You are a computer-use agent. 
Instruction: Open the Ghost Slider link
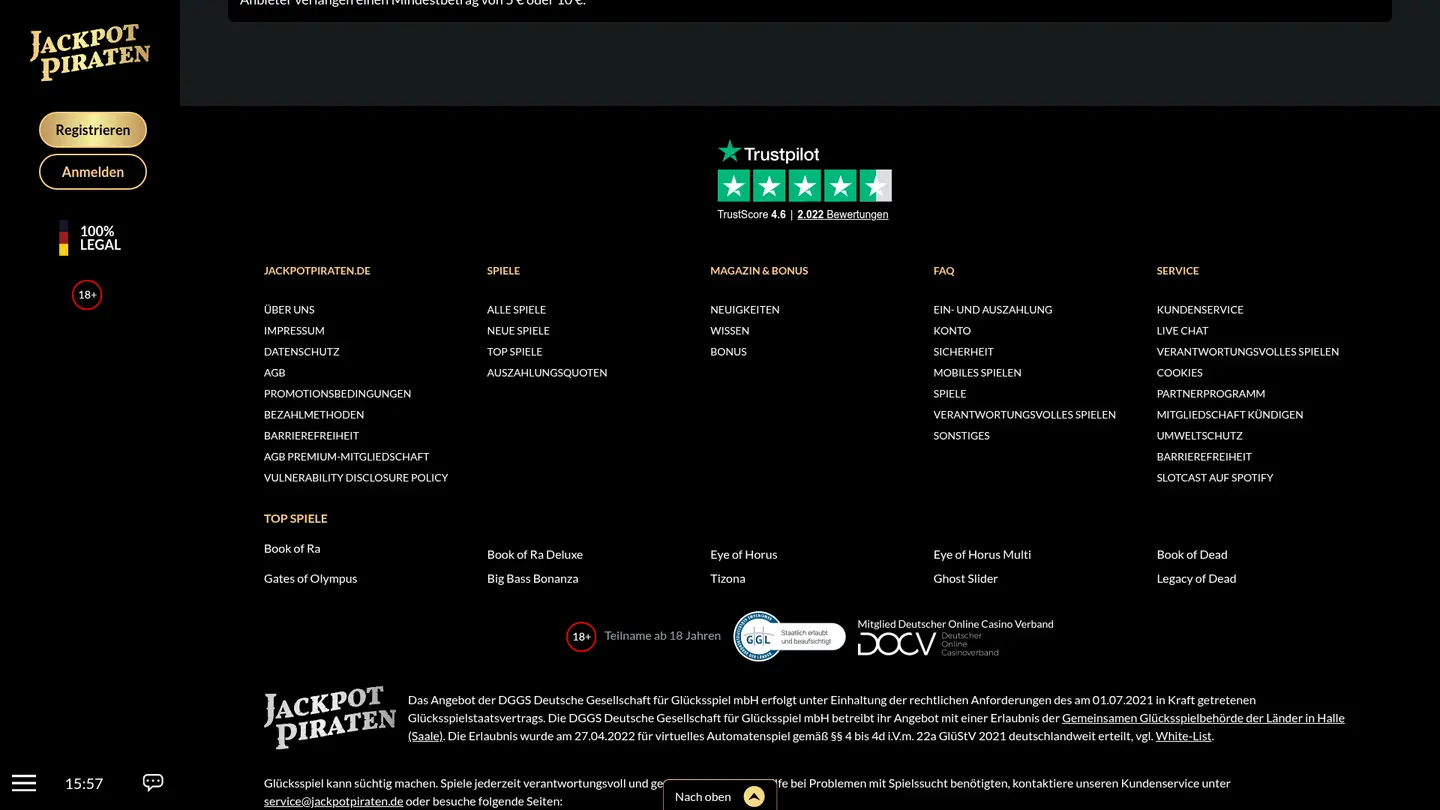(x=965, y=579)
